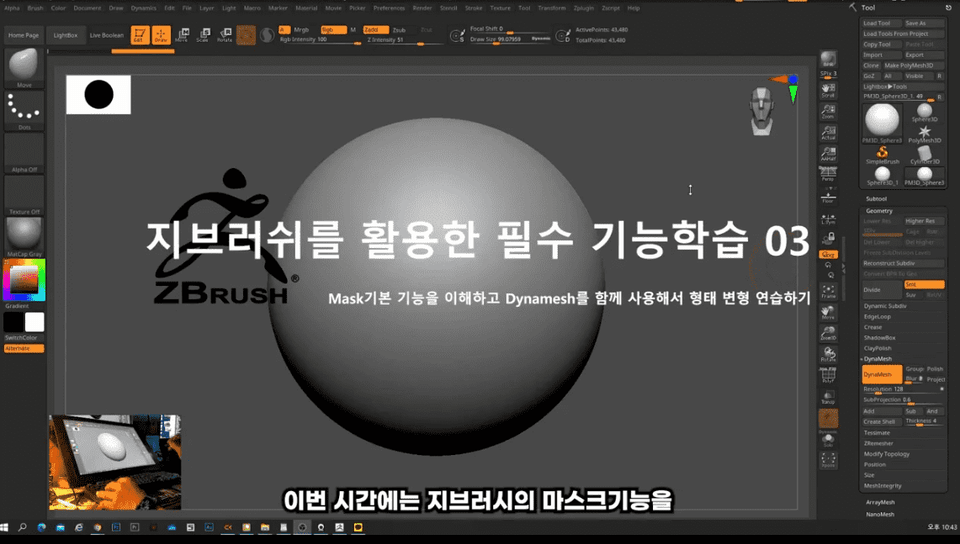
Task: Expand the Modify Topology section
Action: coord(887,454)
